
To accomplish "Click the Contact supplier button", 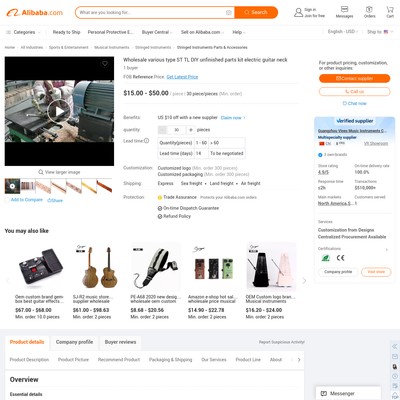I will (x=354, y=78).
